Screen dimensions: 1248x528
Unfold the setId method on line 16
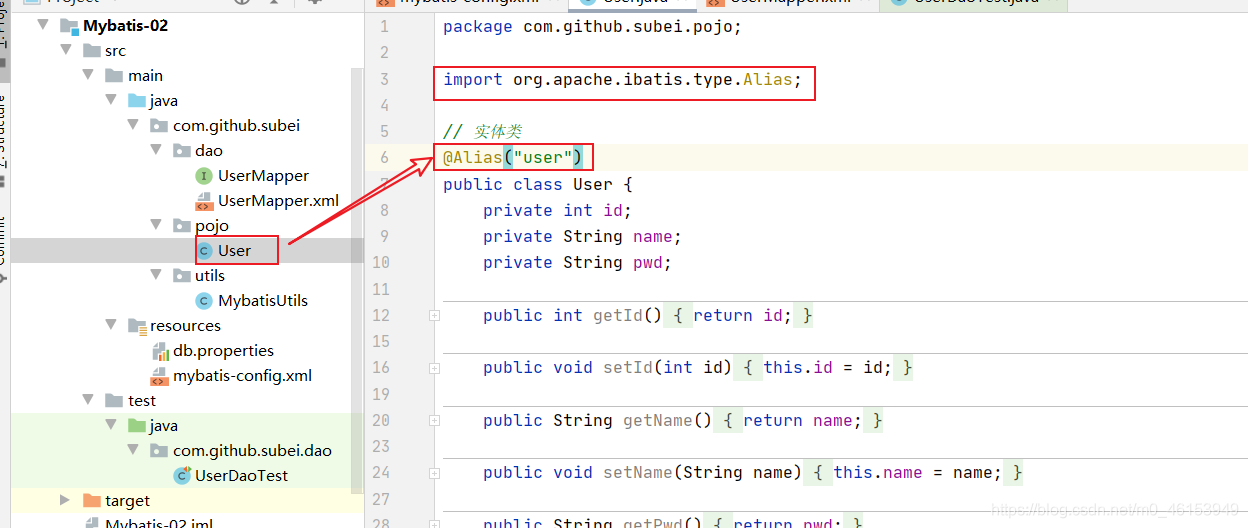(x=434, y=368)
